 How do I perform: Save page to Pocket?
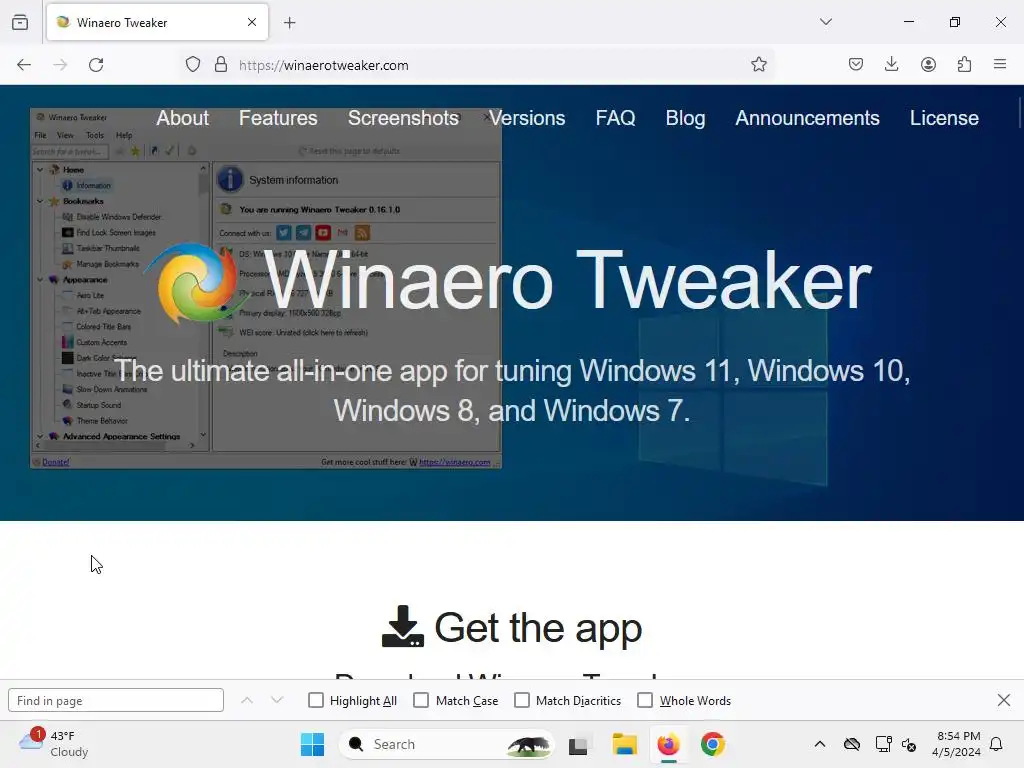(856, 64)
